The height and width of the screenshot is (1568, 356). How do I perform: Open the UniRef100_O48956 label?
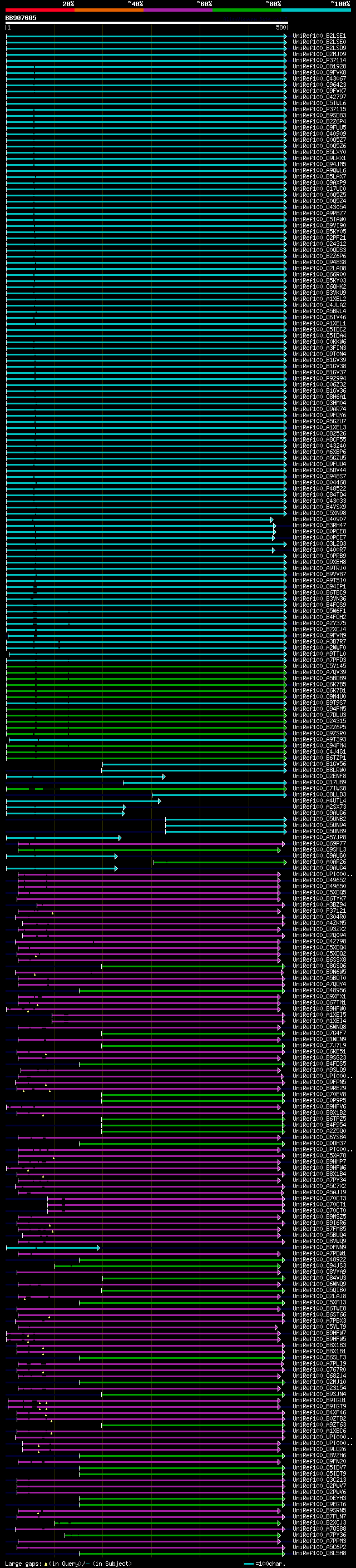319,990
